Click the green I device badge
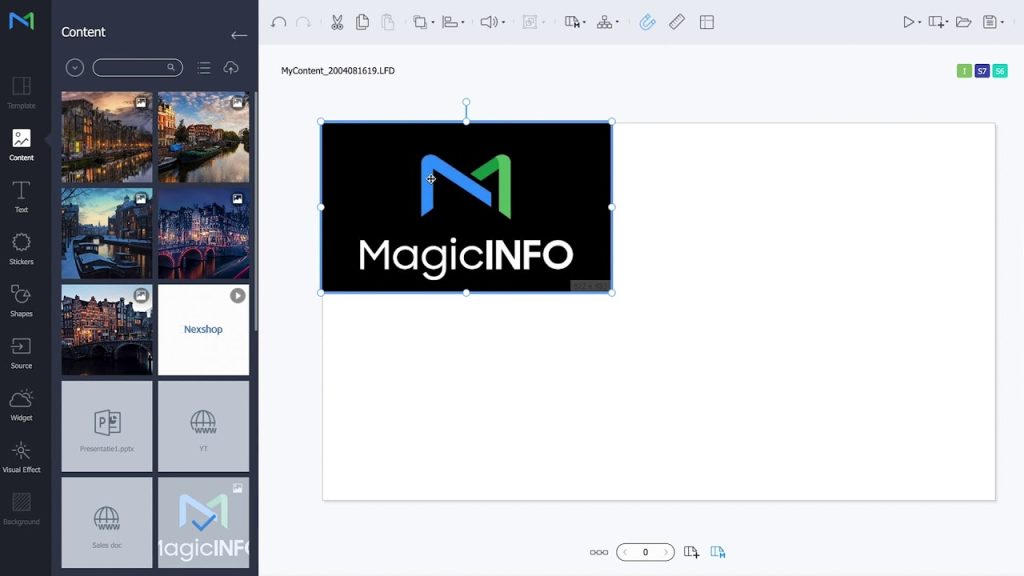The width and height of the screenshot is (1024, 576). point(964,71)
